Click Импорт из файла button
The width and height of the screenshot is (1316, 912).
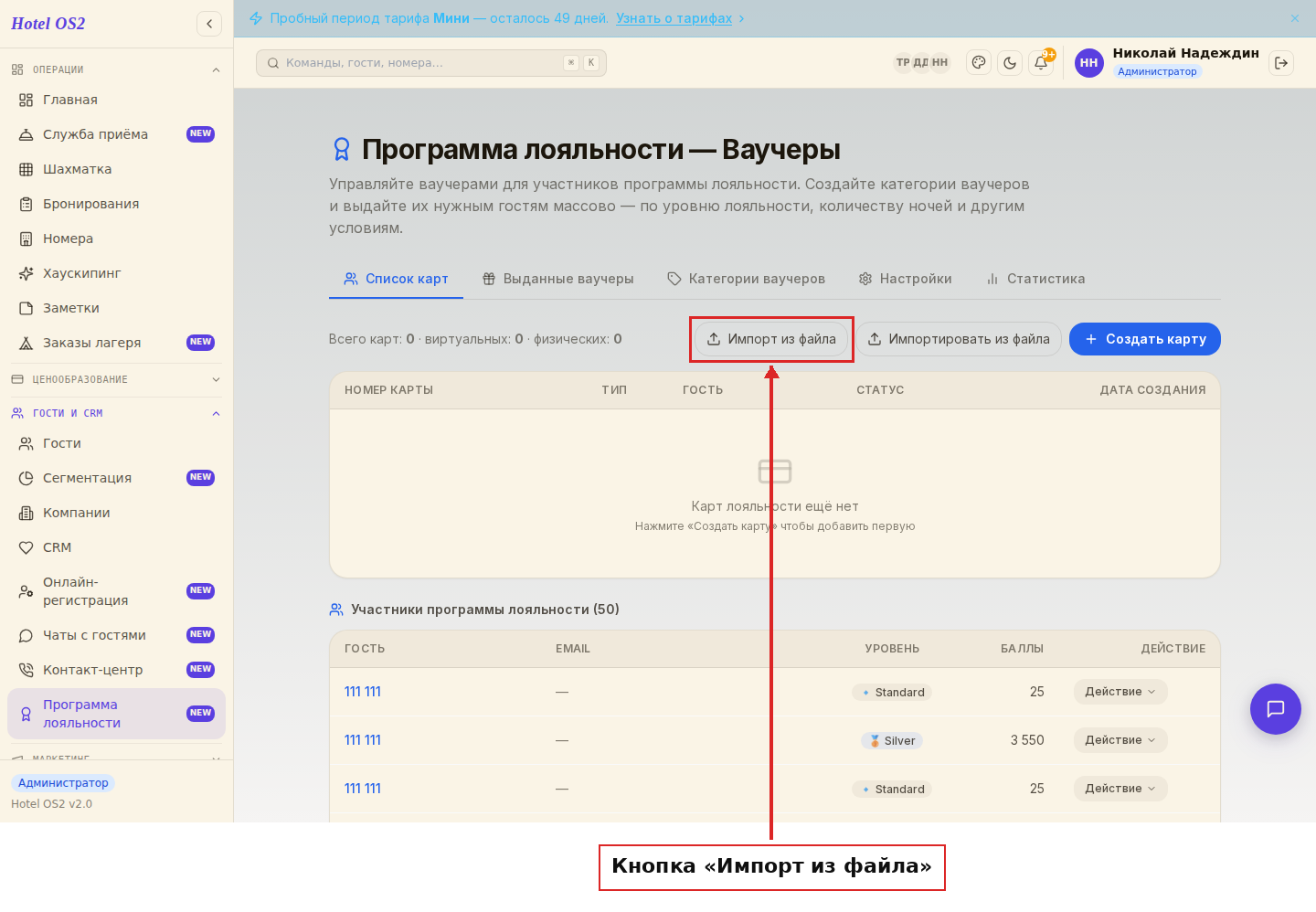[x=772, y=339]
